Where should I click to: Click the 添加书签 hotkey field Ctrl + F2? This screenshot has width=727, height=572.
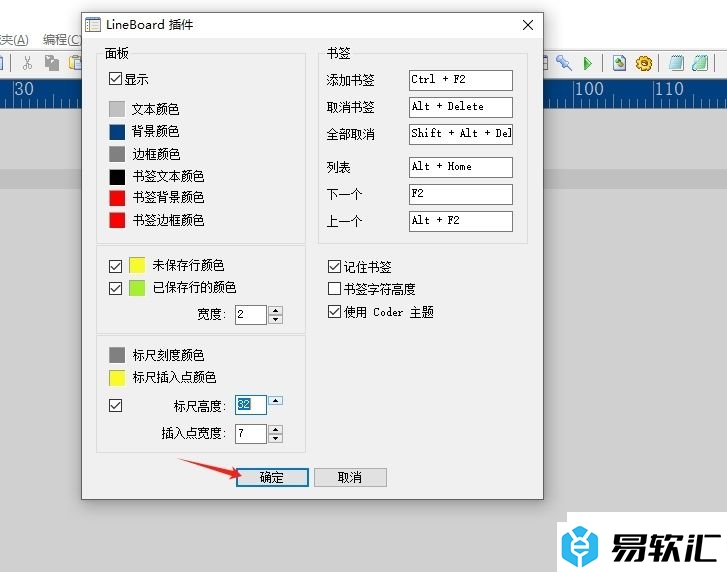(x=461, y=80)
